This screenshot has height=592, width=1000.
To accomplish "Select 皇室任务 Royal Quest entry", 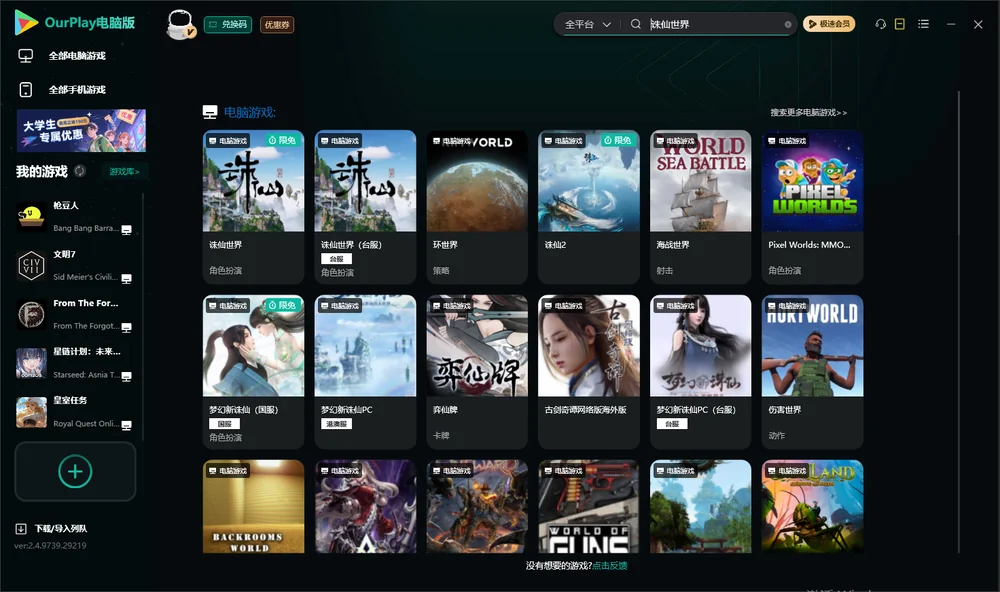I will [75, 412].
